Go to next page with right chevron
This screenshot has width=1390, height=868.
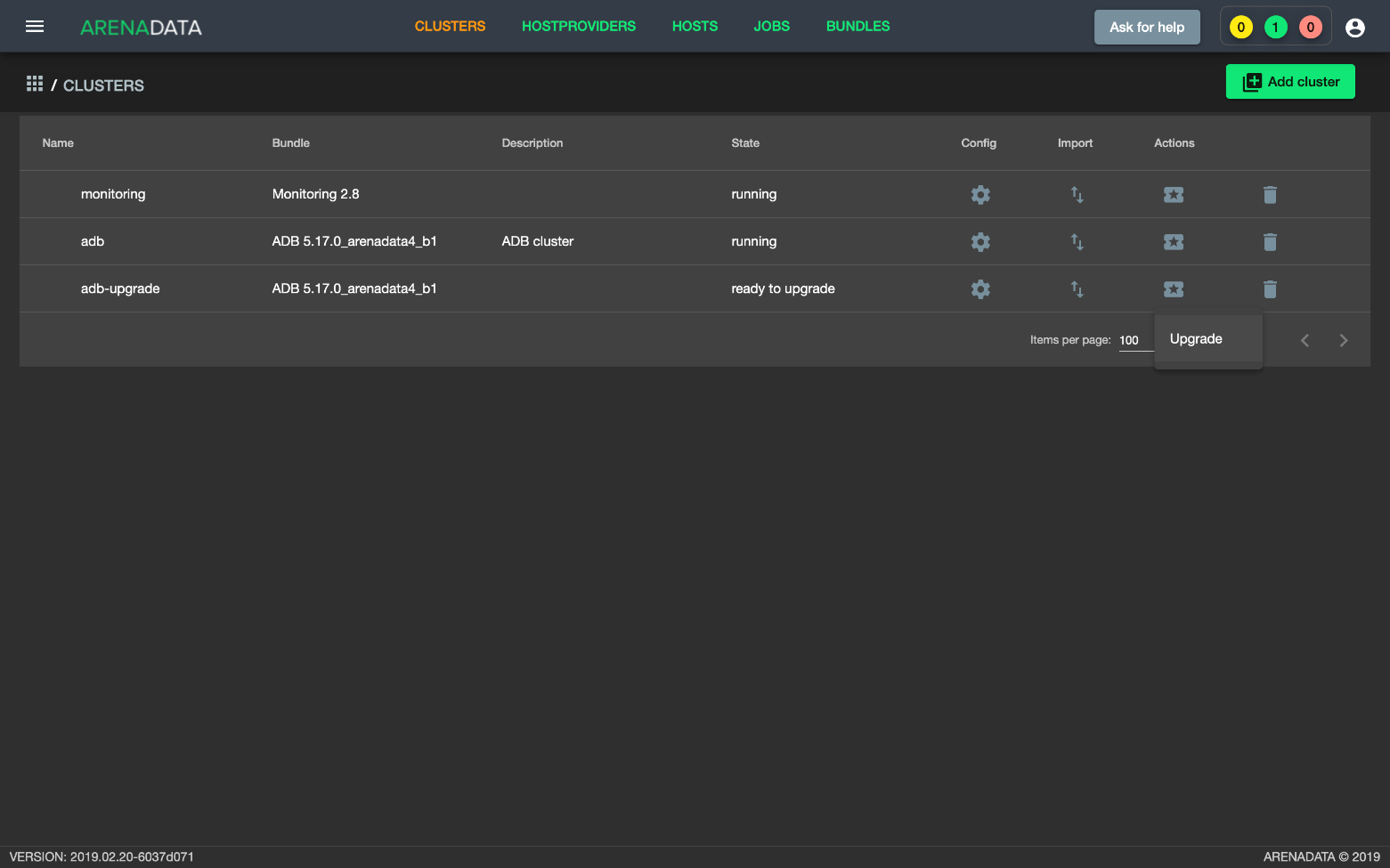click(x=1344, y=341)
